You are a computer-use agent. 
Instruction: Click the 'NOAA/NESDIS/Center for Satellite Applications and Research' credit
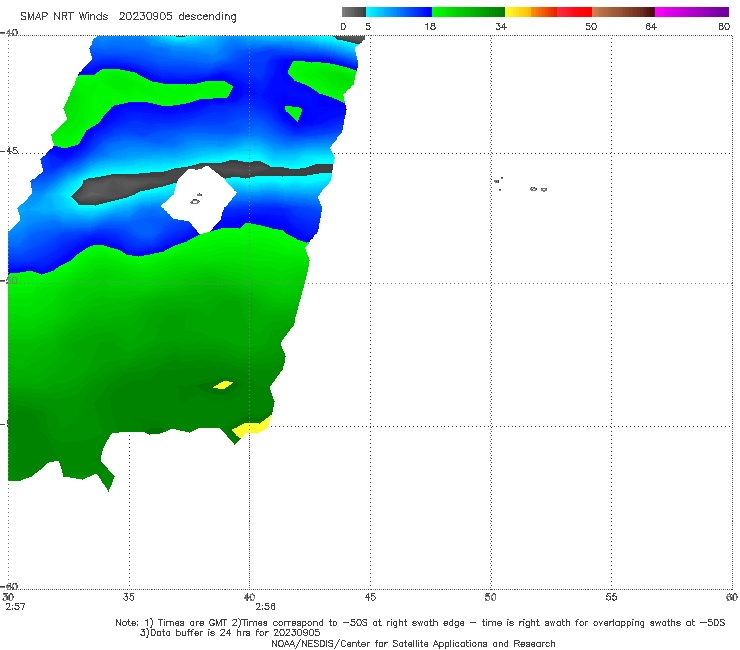(413, 643)
